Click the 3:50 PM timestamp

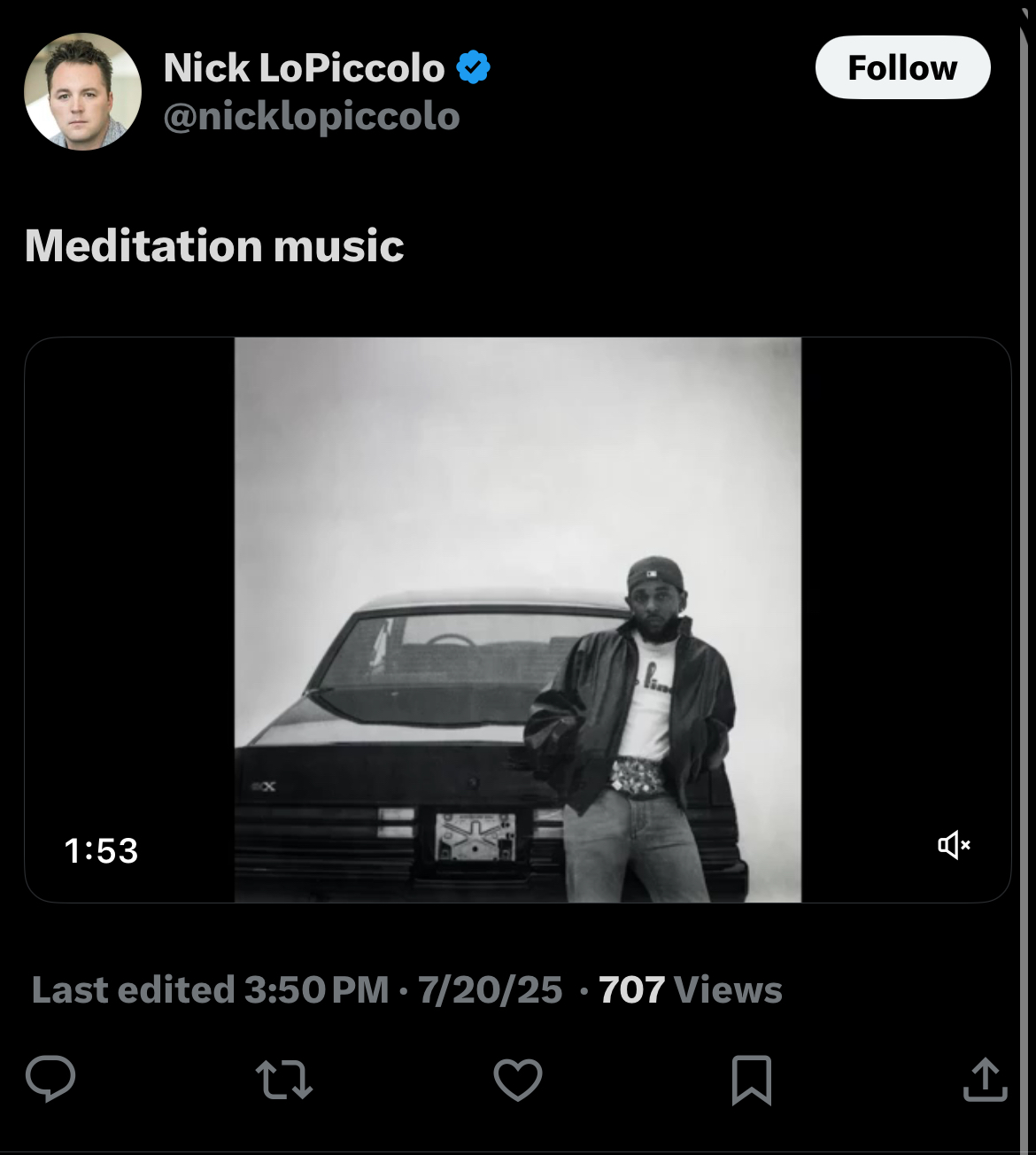(x=316, y=989)
